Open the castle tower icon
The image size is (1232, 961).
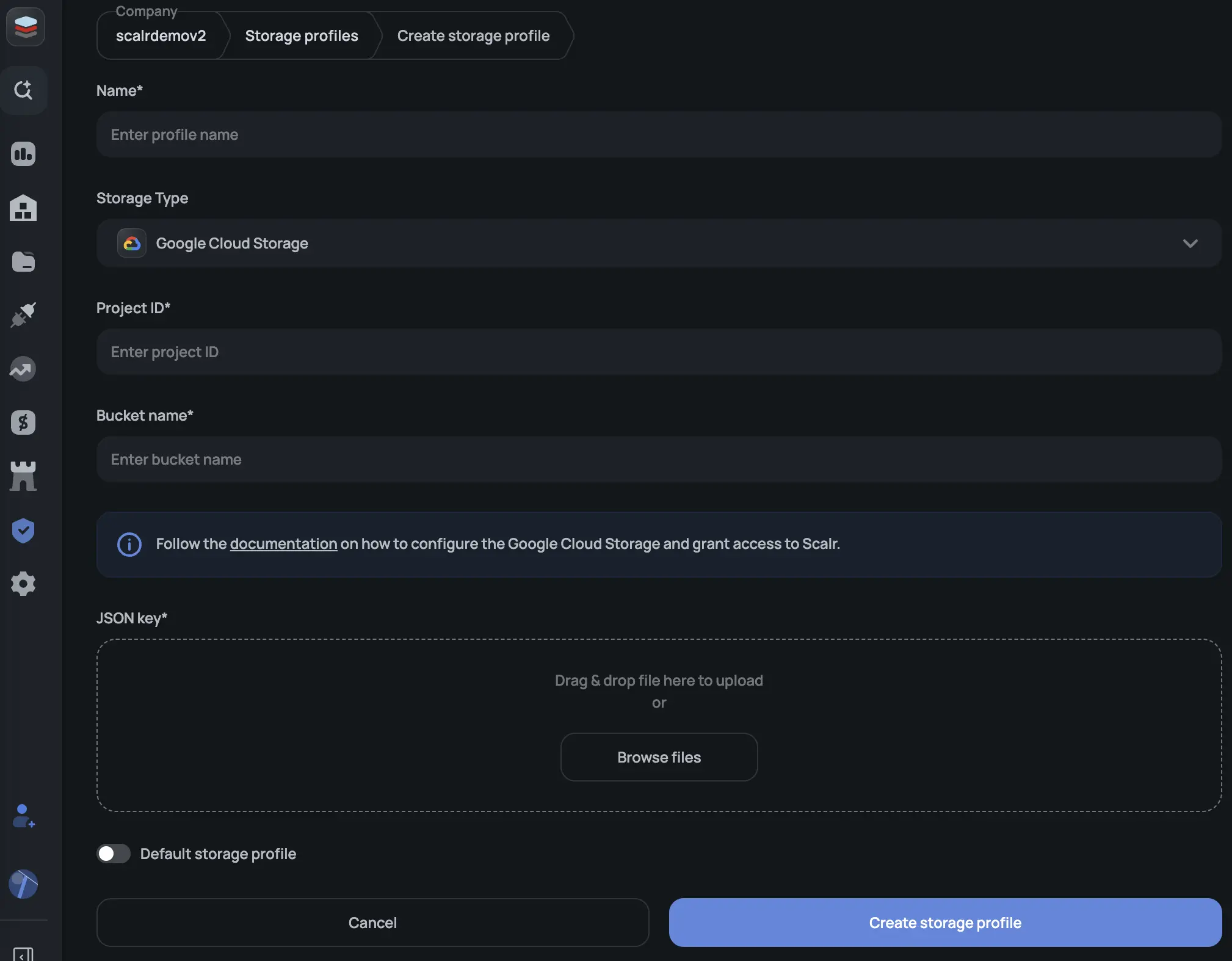tap(23, 476)
